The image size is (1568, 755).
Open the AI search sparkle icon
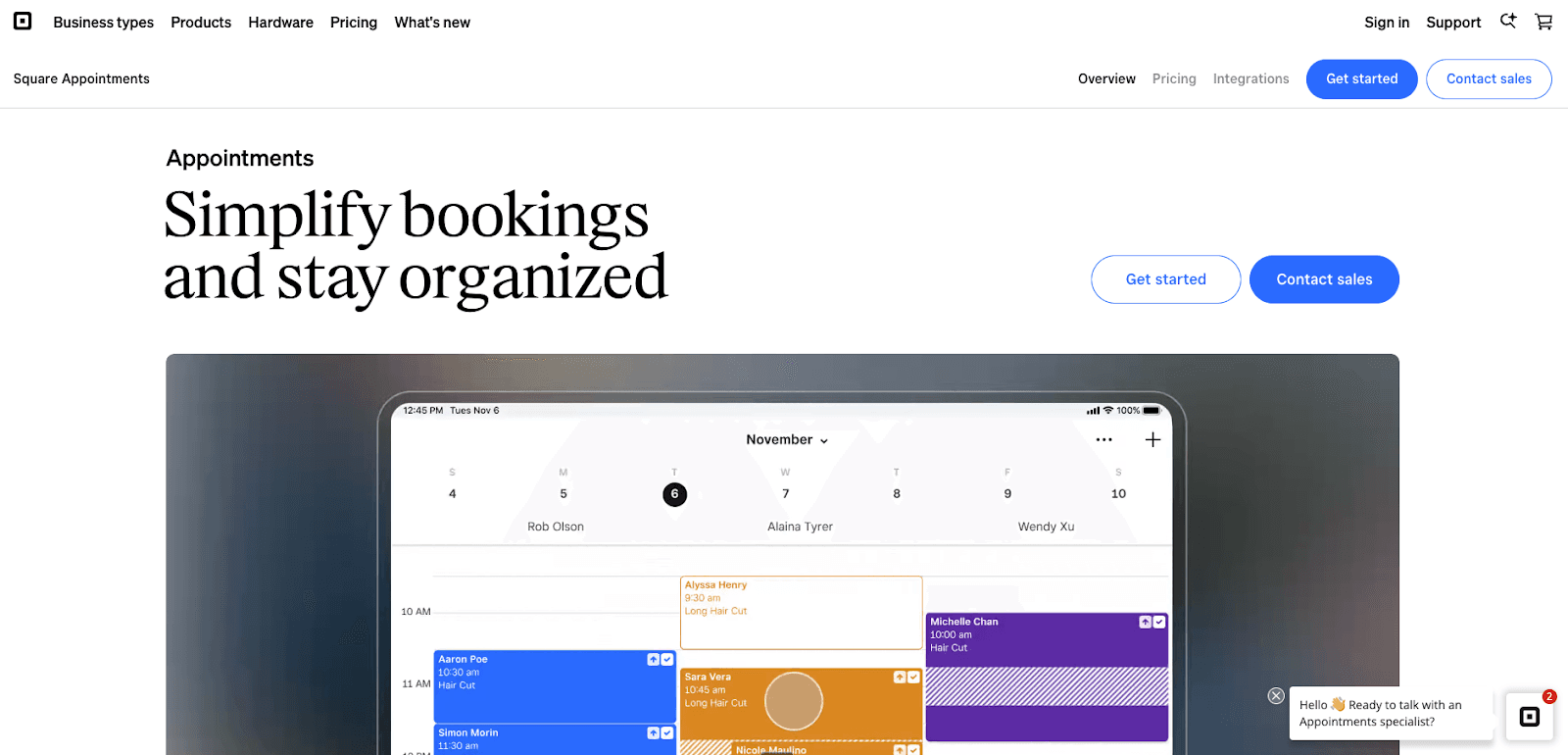click(1508, 21)
